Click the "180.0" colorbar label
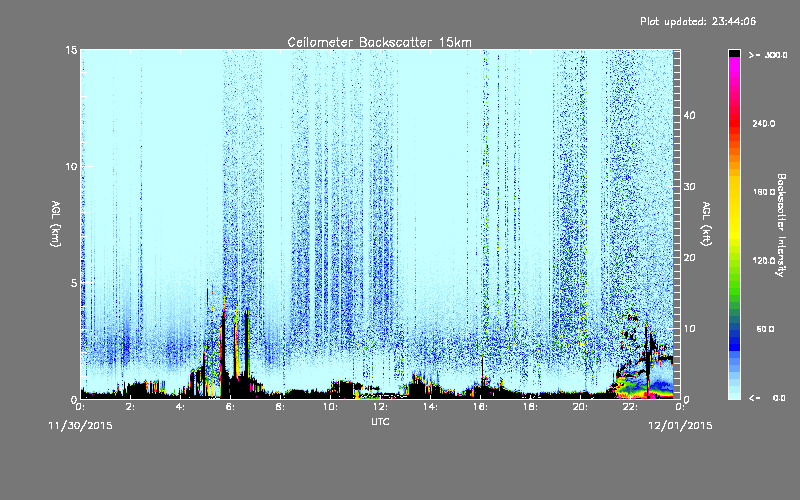Image resolution: width=800 pixels, height=500 pixels. tap(764, 192)
